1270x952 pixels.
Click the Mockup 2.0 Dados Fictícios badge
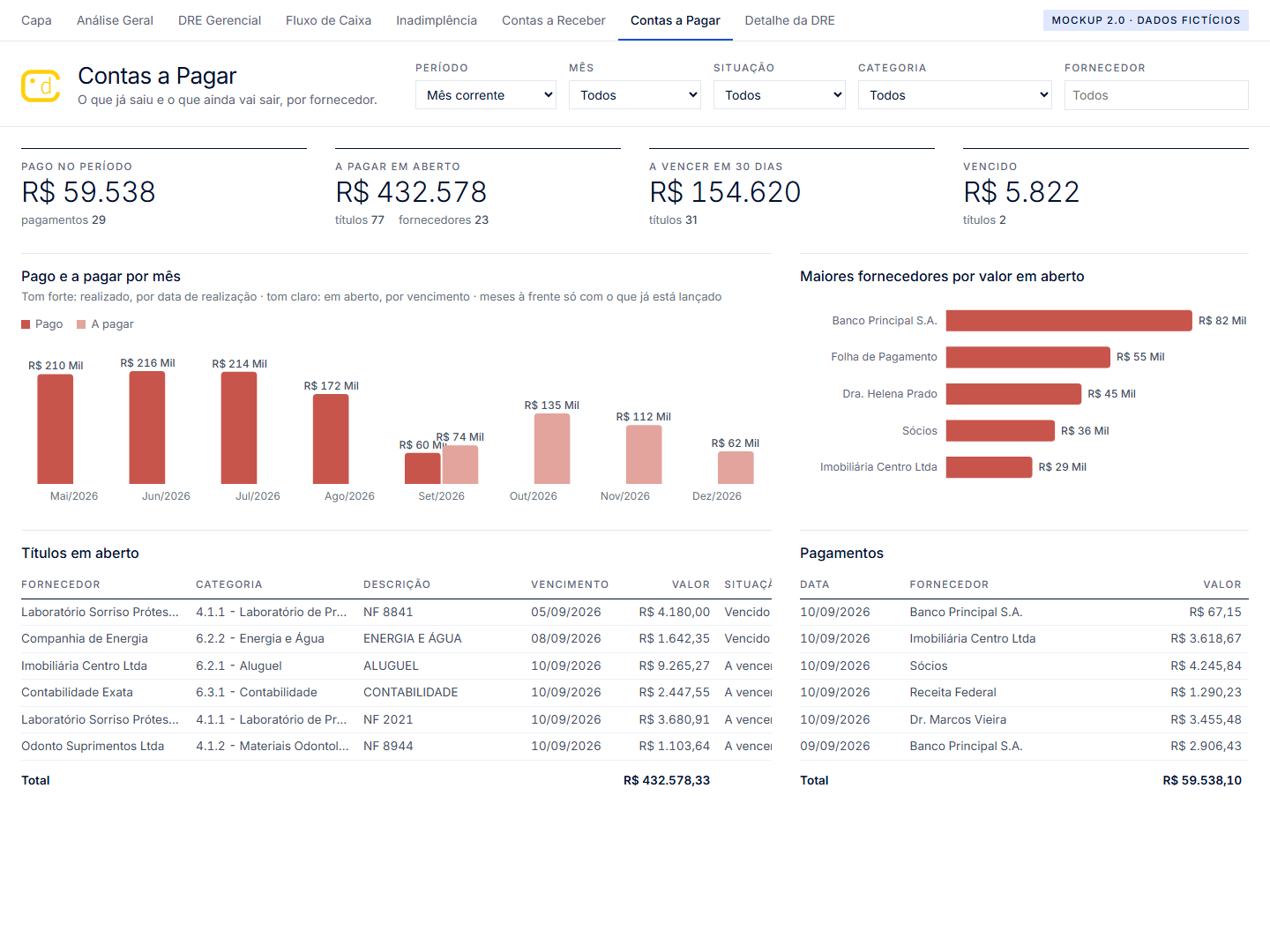(1146, 20)
